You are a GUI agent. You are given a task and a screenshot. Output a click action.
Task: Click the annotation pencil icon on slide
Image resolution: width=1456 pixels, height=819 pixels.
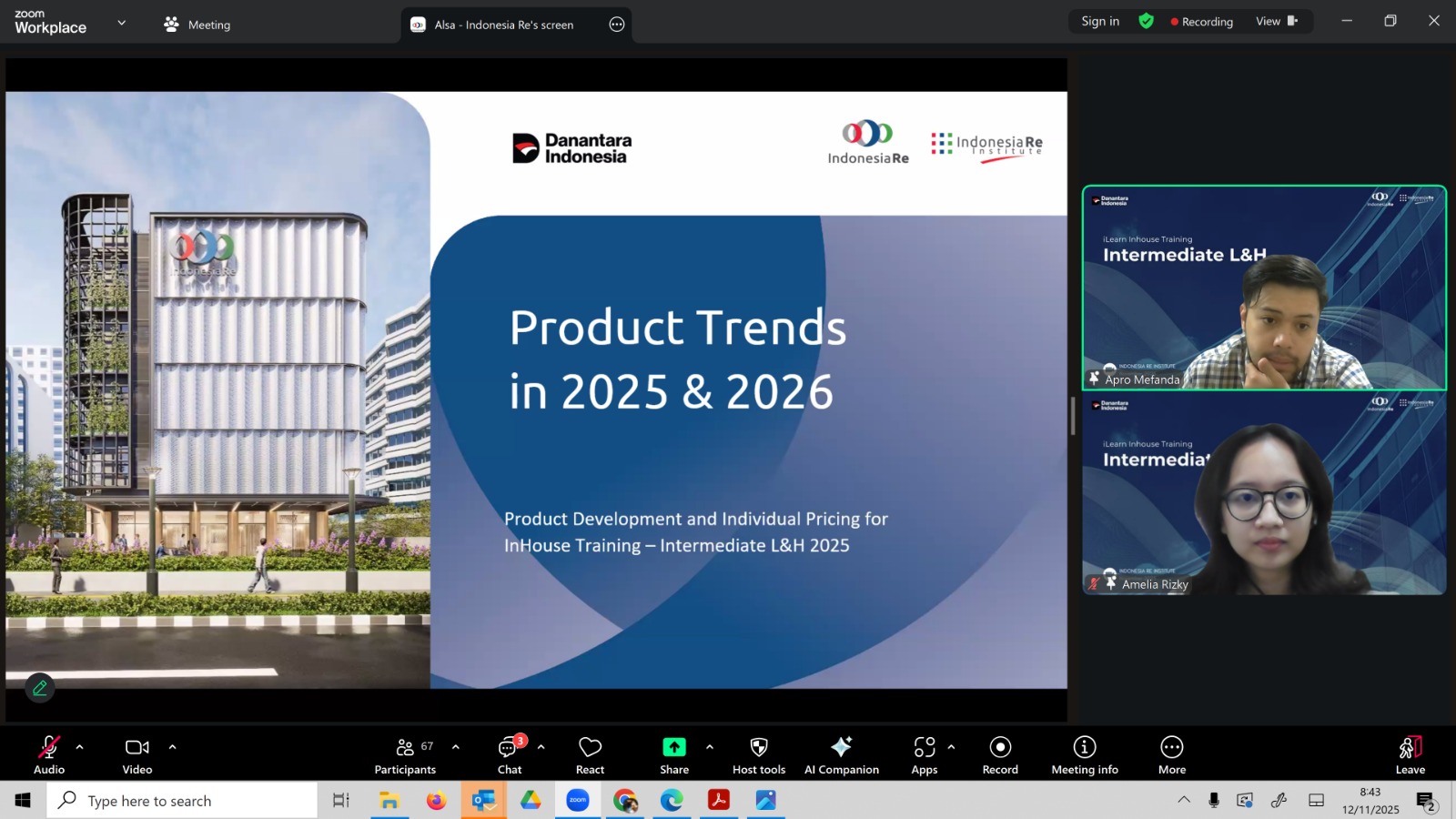click(40, 688)
